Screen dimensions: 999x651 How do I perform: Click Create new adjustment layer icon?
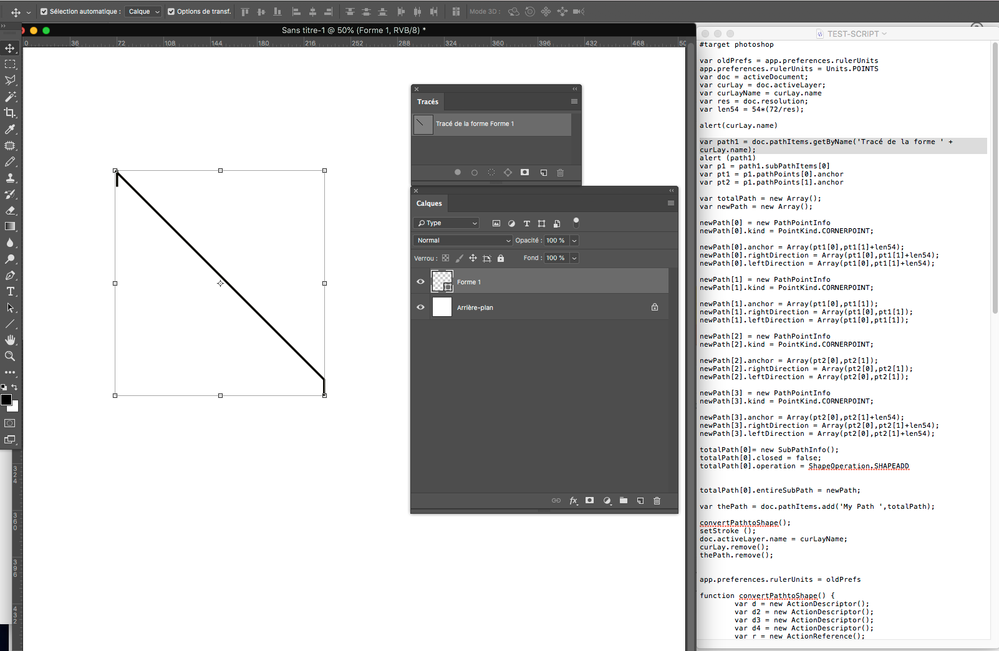607,501
